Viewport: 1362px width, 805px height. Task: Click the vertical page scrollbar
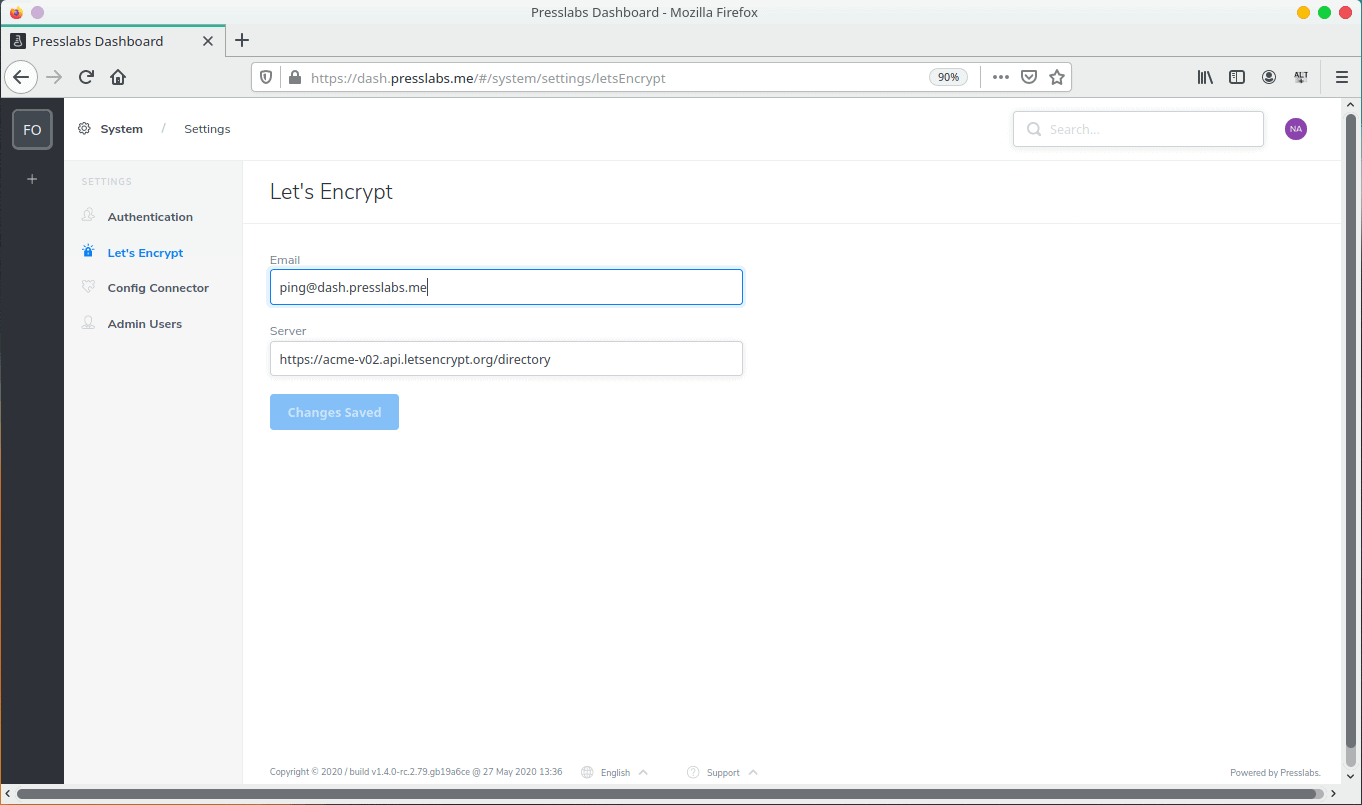(1352, 429)
